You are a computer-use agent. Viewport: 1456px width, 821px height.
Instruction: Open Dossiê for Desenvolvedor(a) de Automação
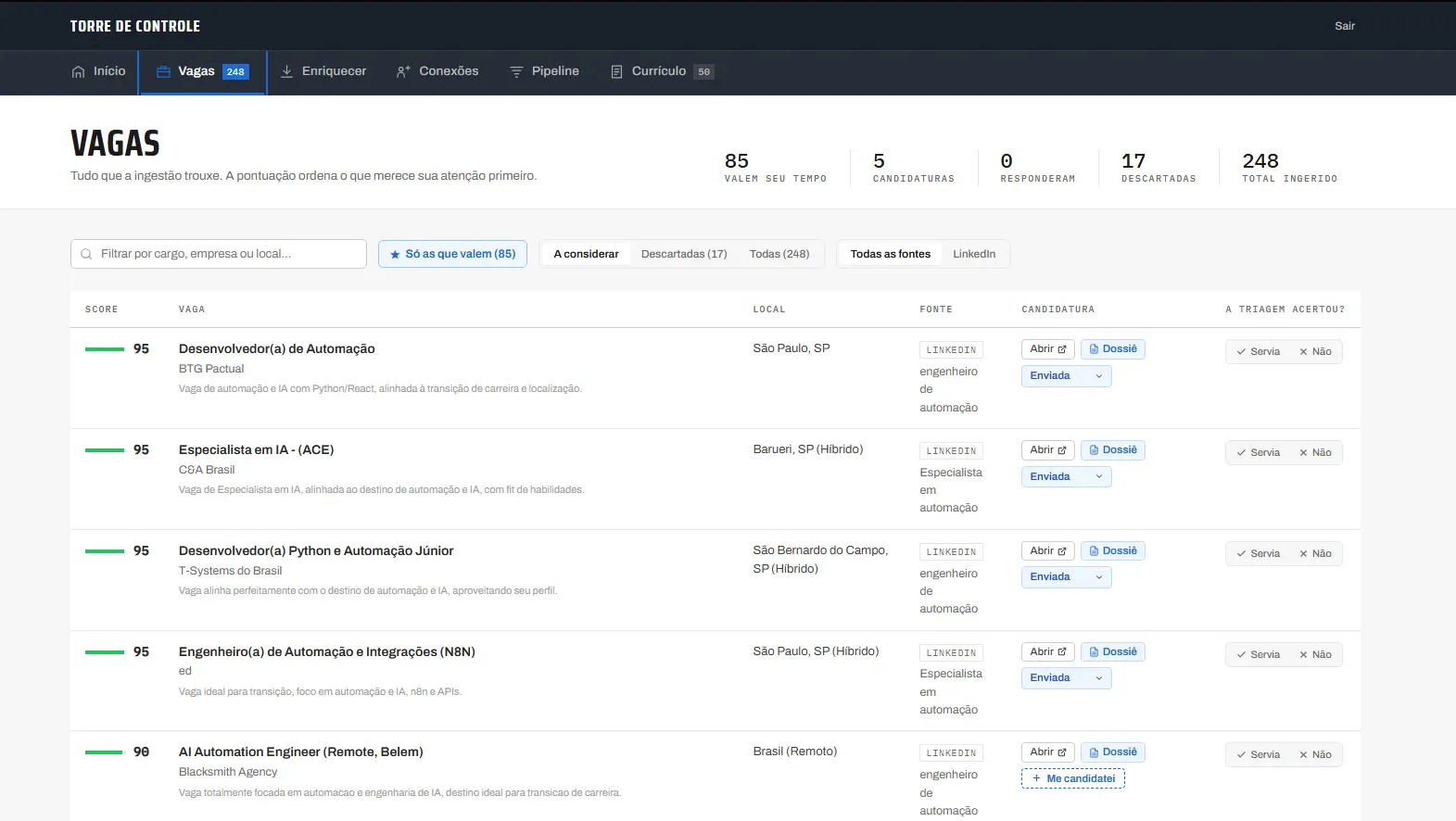(x=1113, y=349)
